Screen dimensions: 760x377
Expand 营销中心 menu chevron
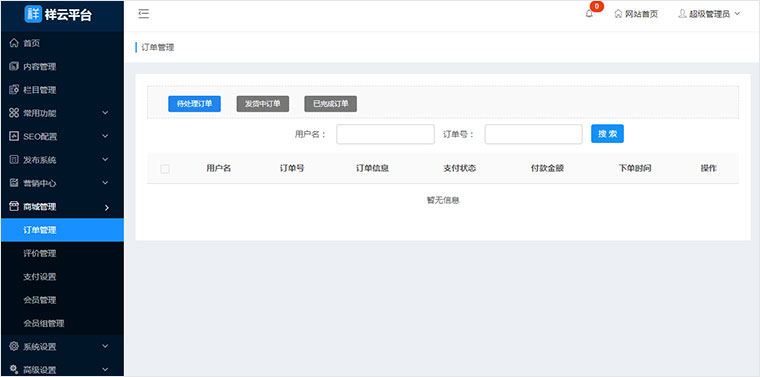click(x=105, y=183)
